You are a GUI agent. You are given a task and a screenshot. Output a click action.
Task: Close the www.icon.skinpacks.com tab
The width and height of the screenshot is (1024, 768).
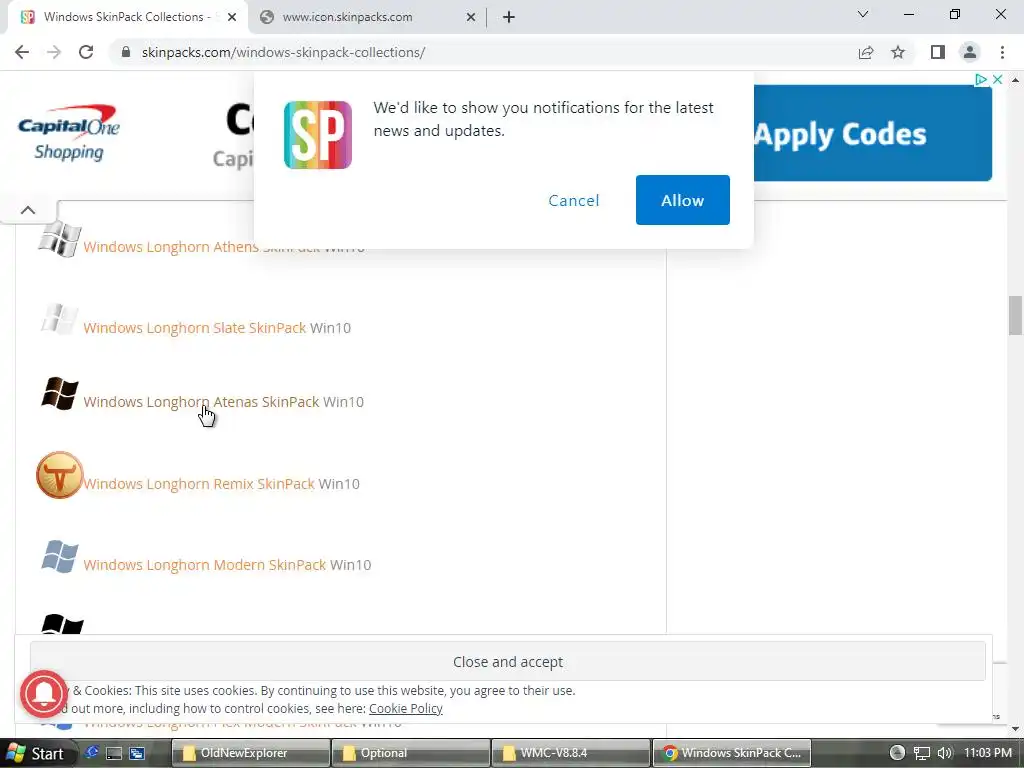(x=471, y=17)
